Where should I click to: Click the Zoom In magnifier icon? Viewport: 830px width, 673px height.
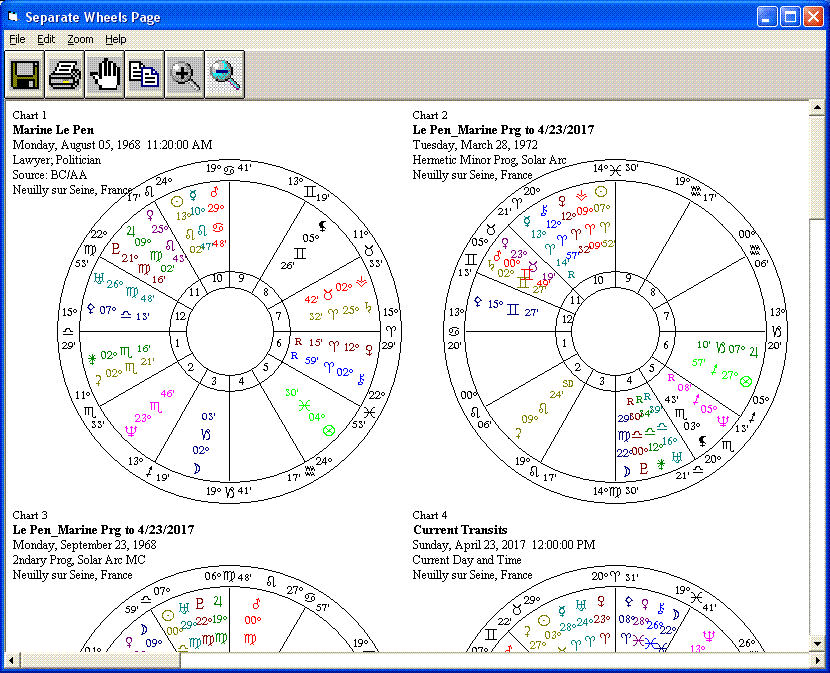(184, 75)
